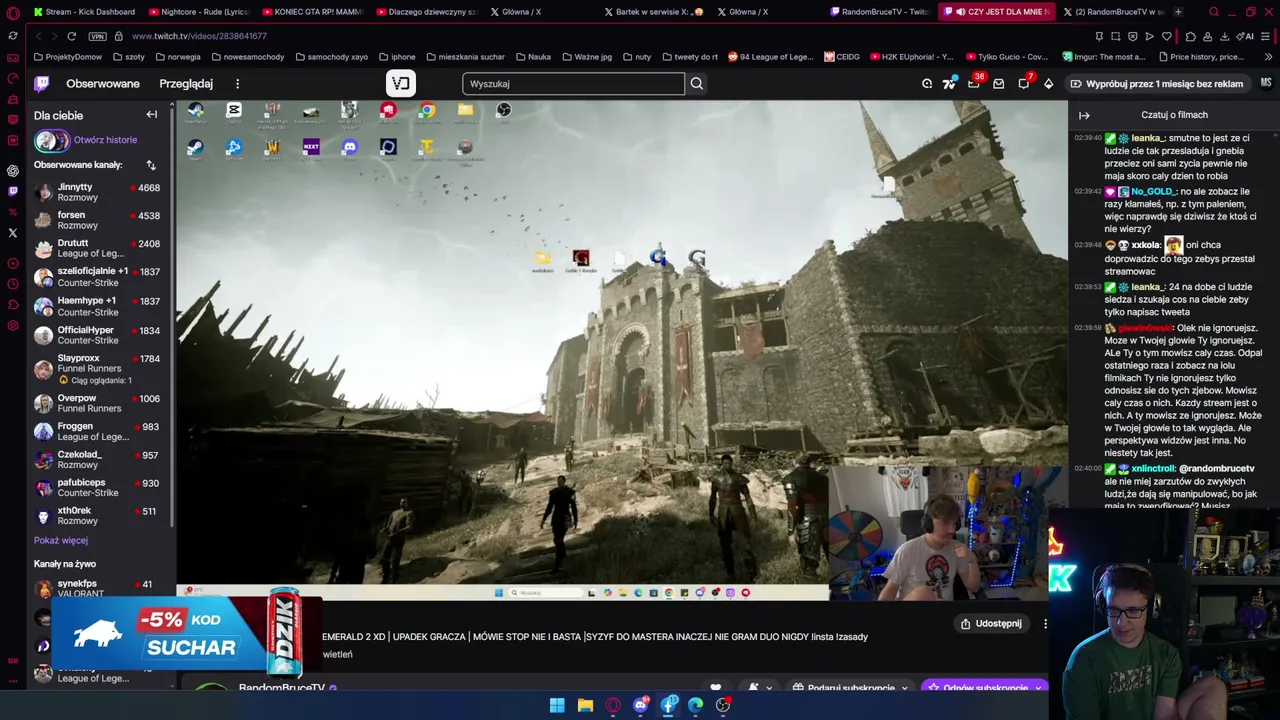Open OfficialHyper channel in sidebar
This screenshot has height=720, width=1280.
100,335
